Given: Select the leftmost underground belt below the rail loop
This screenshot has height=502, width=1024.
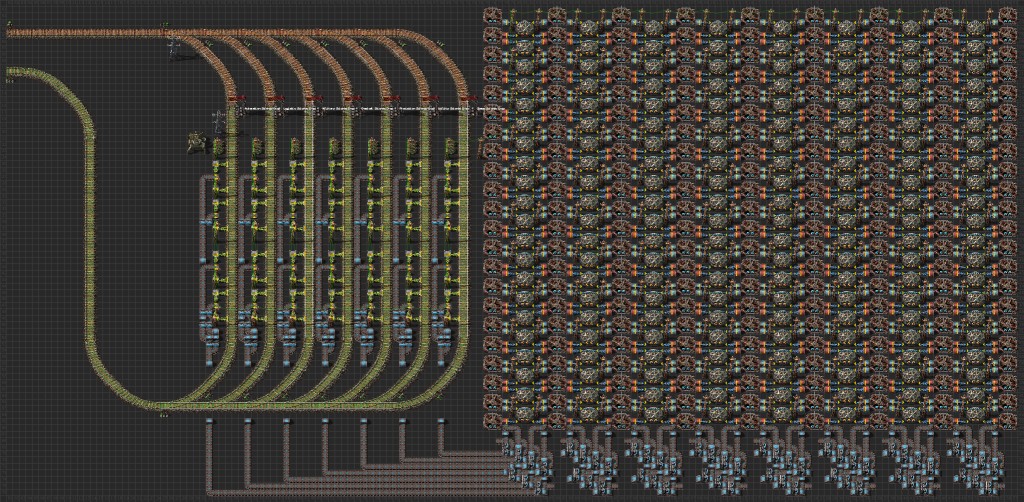Looking at the screenshot, I should (210, 421).
